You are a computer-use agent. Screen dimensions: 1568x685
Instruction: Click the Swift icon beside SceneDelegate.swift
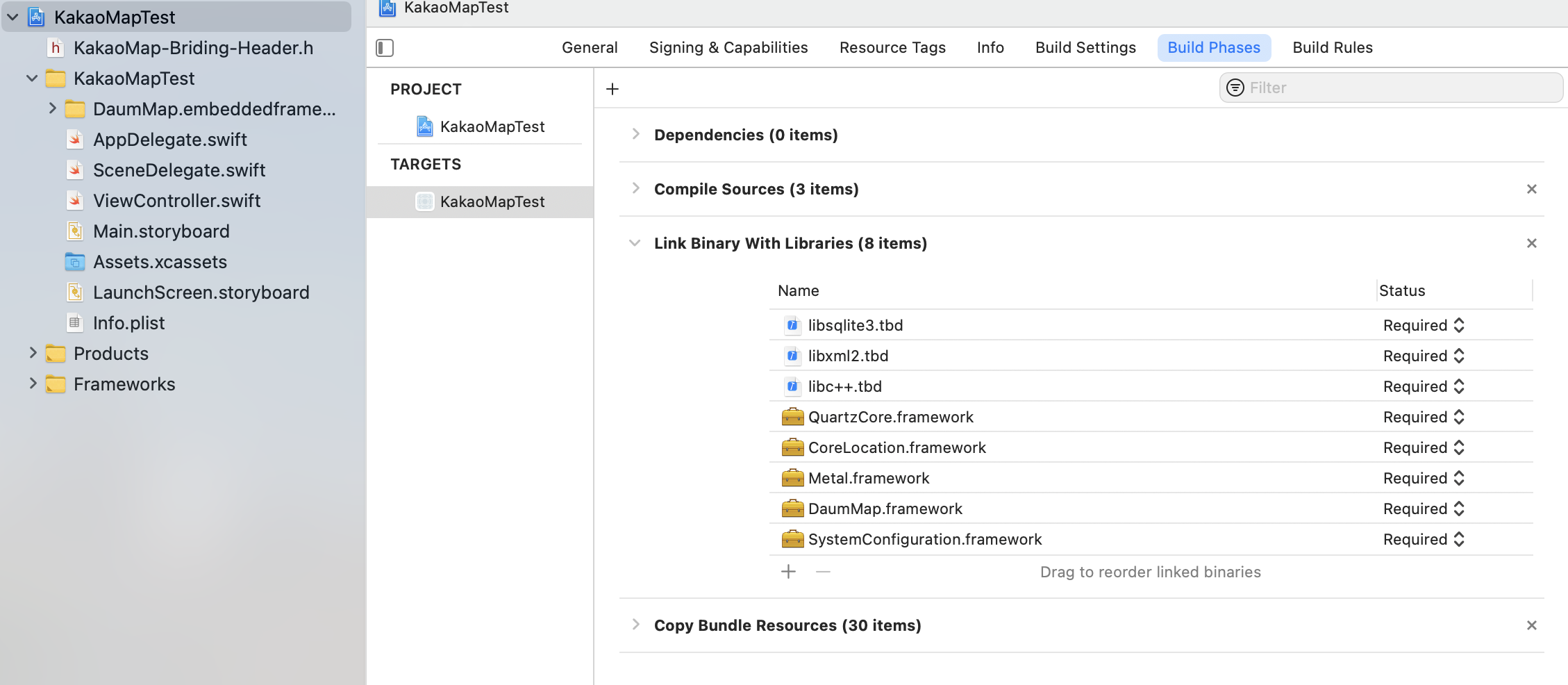(75, 170)
